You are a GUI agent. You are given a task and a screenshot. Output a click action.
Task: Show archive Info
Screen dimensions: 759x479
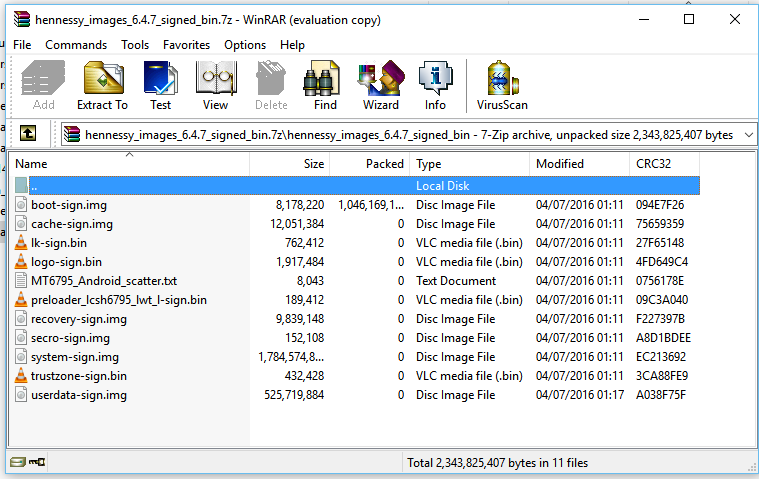435,85
